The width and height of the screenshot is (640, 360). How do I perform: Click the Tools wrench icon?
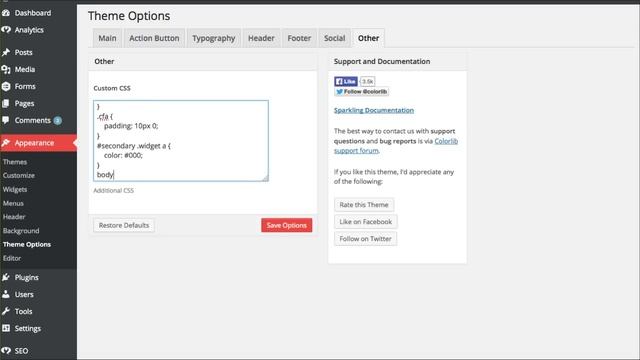6,311
